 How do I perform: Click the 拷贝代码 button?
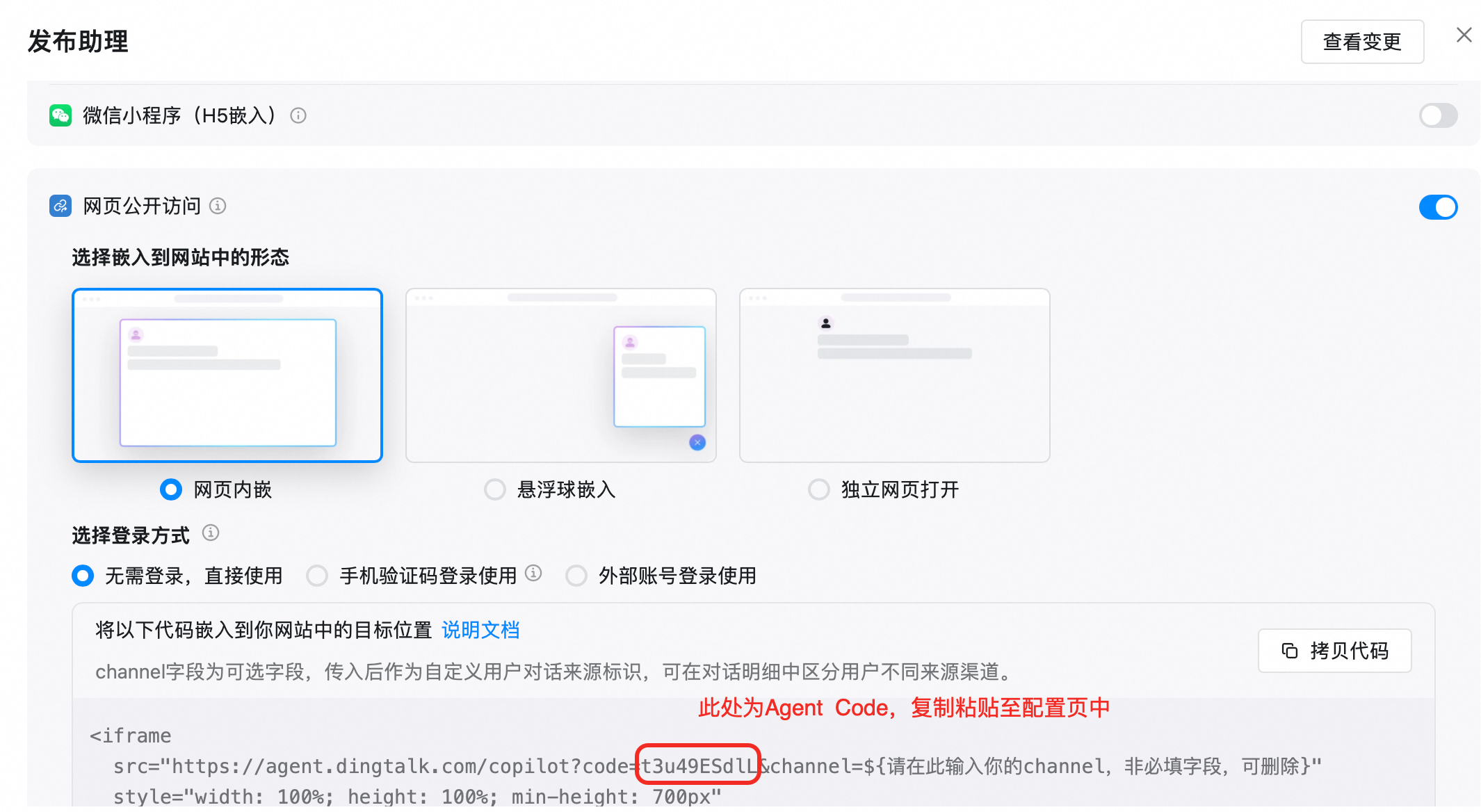coord(1334,651)
